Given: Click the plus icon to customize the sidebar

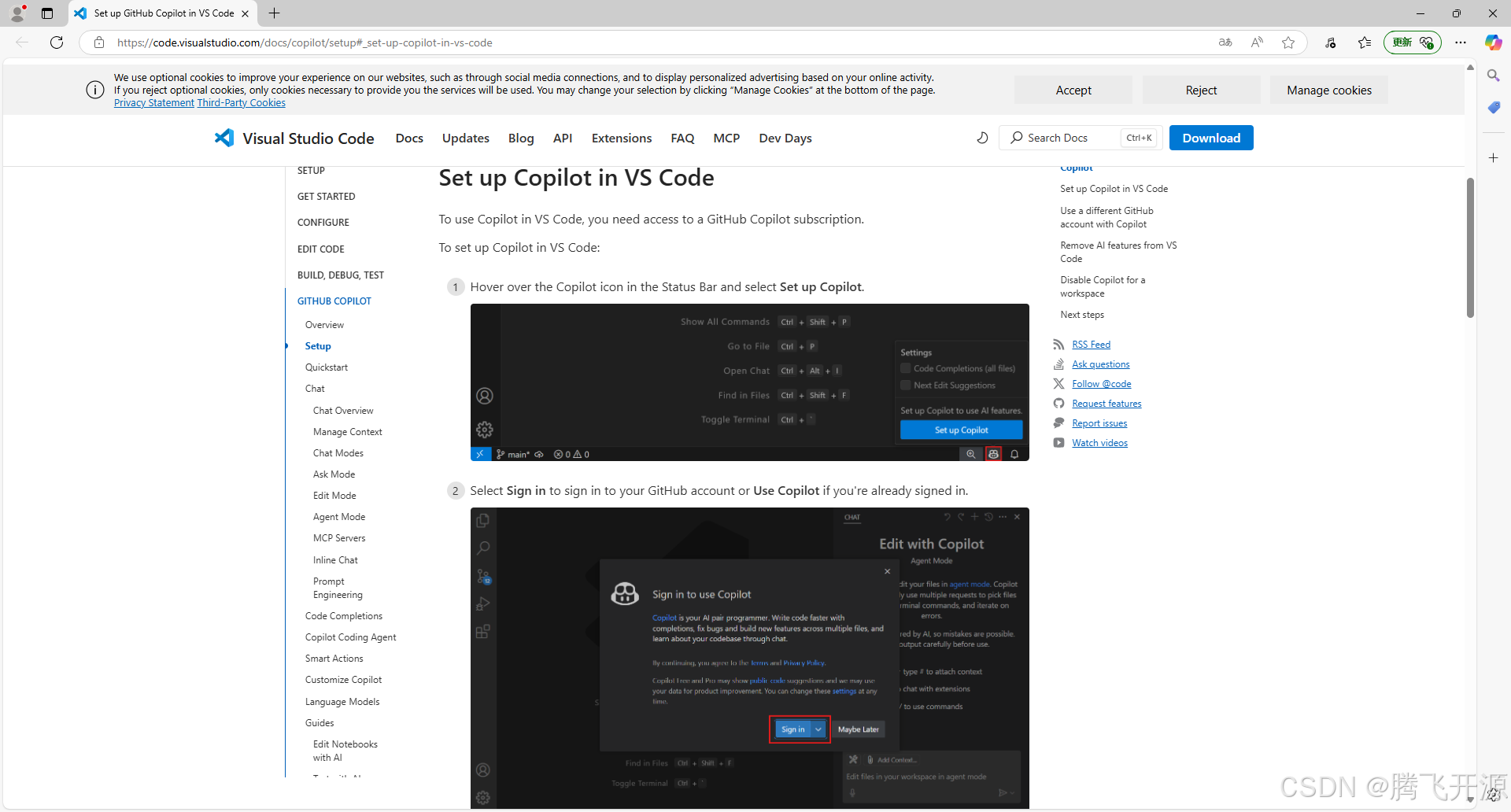Looking at the screenshot, I should [1493, 158].
